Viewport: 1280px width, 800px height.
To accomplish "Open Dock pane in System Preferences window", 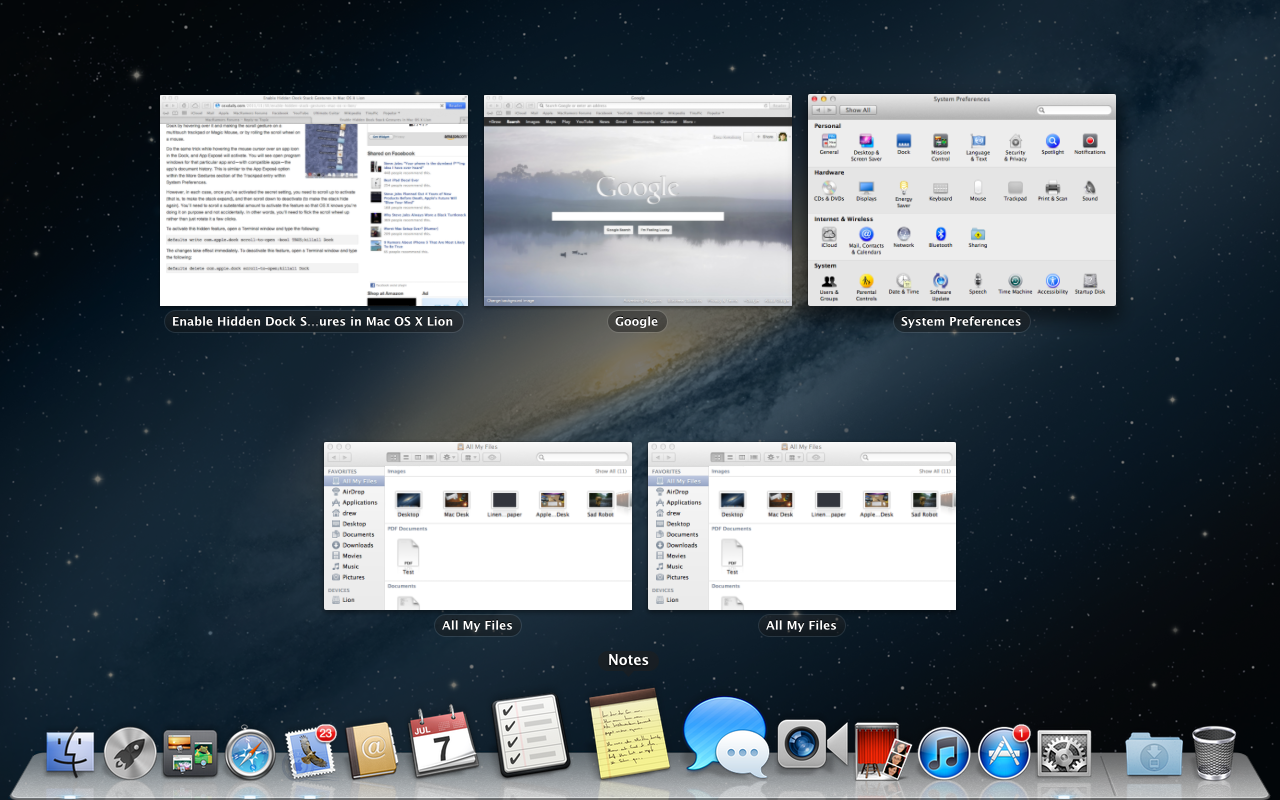I will click(x=903, y=144).
